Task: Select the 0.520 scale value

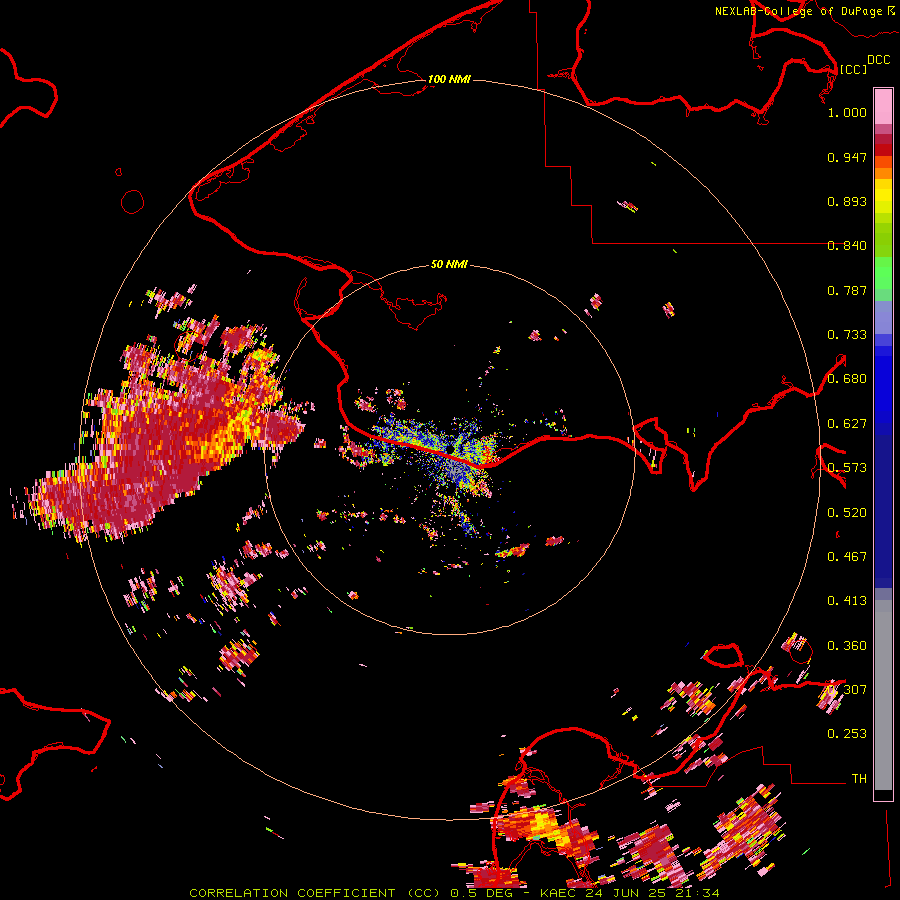Action: pyautogui.click(x=847, y=513)
